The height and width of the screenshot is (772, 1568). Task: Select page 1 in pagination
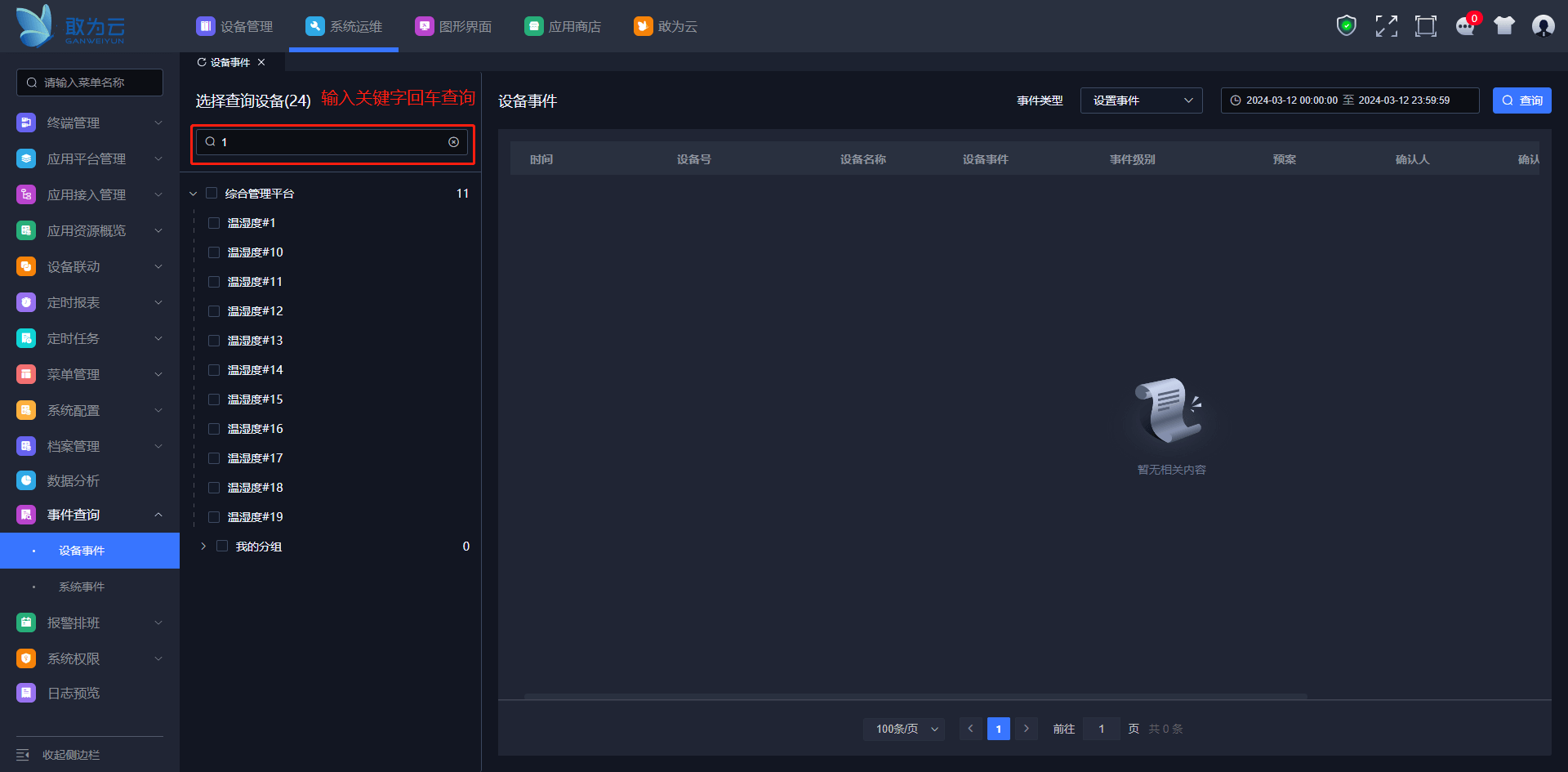tap(999, 729)
